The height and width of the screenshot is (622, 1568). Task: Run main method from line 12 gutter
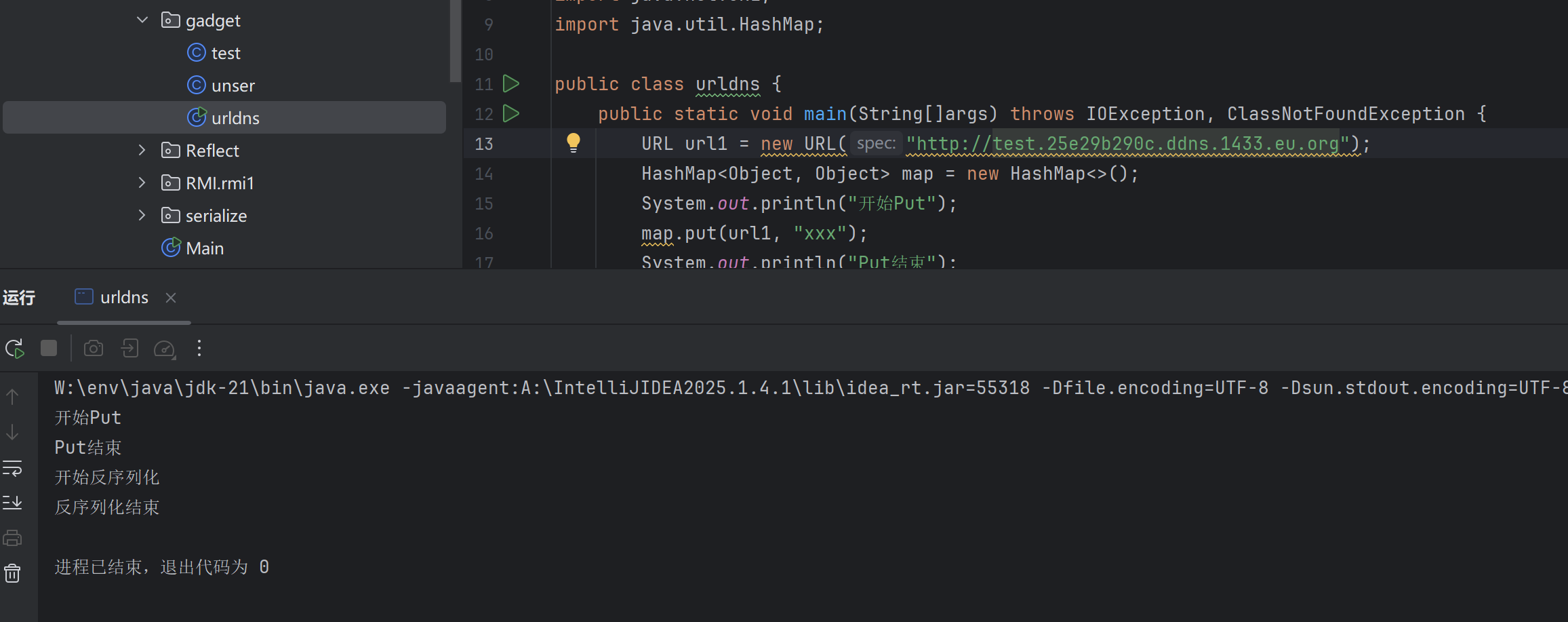click(511, 113)
